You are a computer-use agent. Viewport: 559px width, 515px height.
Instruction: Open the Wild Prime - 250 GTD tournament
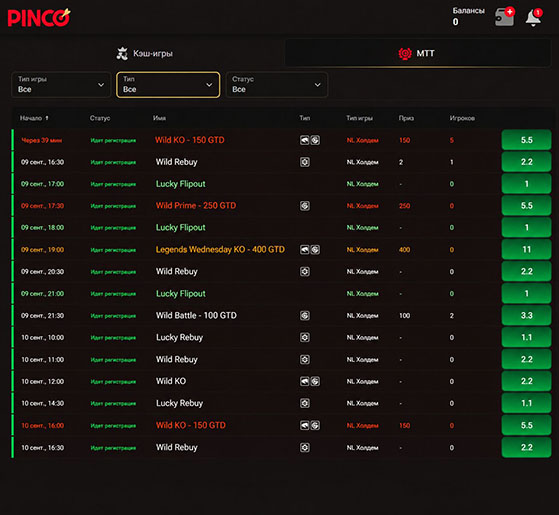196,206
